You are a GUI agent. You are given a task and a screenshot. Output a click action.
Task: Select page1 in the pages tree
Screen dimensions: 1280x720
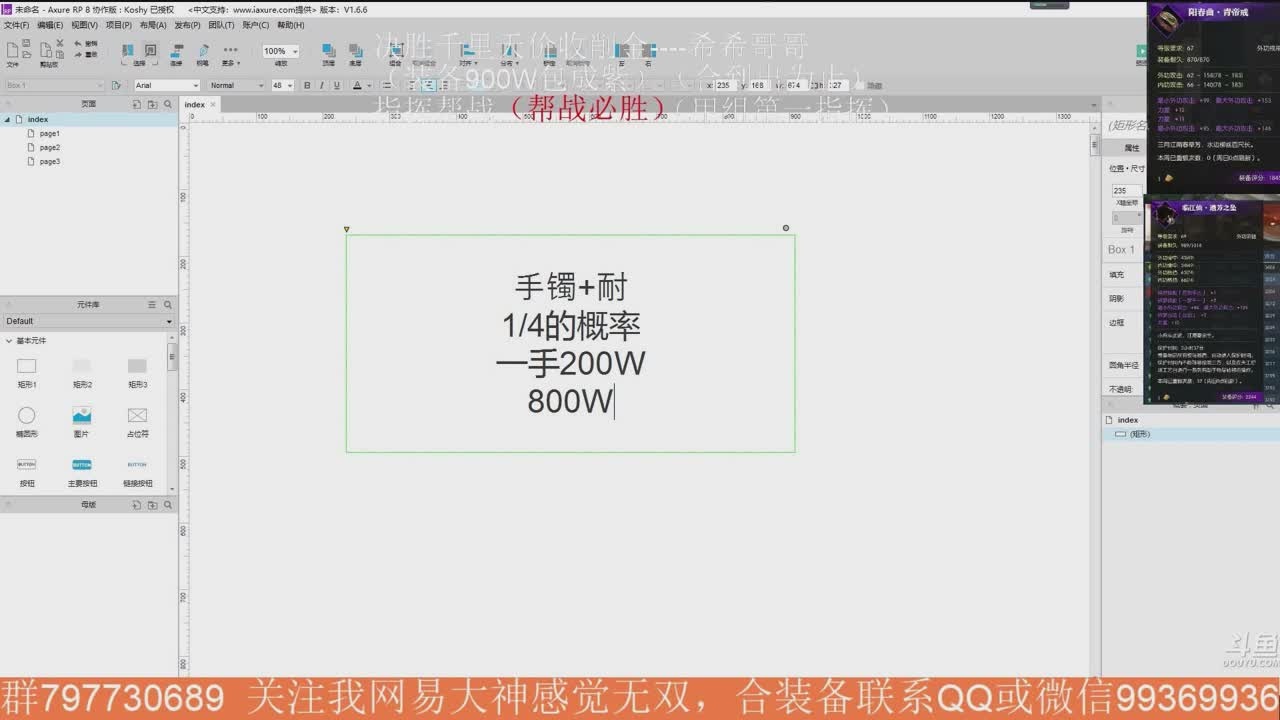50,133
